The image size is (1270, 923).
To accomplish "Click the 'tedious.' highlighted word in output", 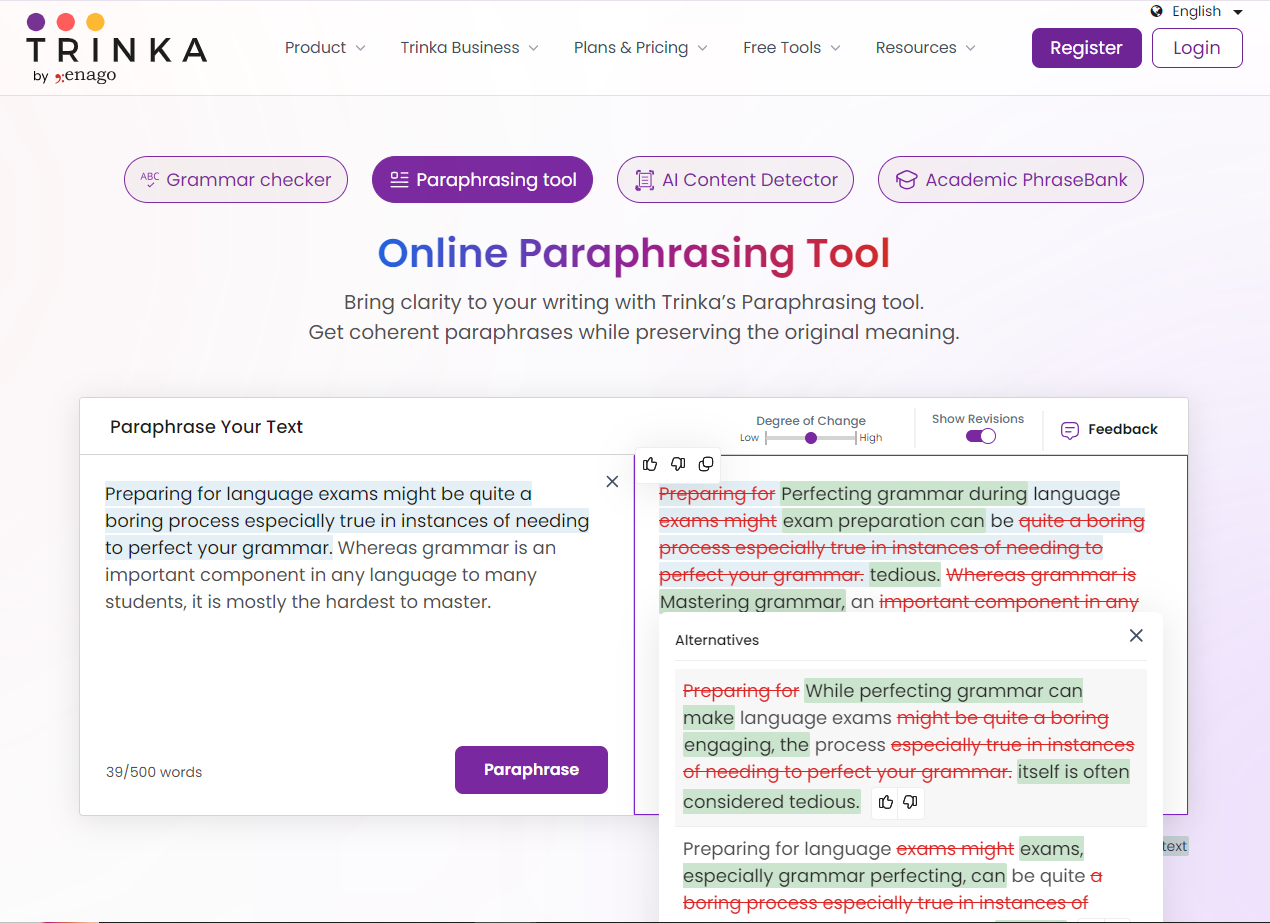I will (x=905, y=575).
